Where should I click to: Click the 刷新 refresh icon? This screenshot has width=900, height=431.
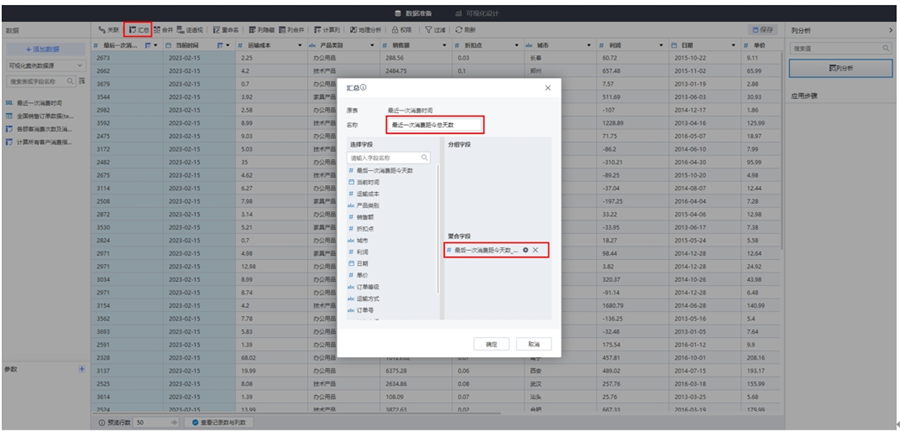pyautogui.click(x=465, y=30)
